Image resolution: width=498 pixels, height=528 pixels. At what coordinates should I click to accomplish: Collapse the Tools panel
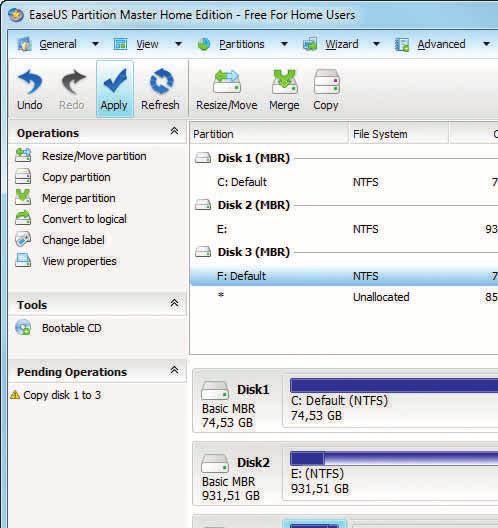click(x=174, y=303)
